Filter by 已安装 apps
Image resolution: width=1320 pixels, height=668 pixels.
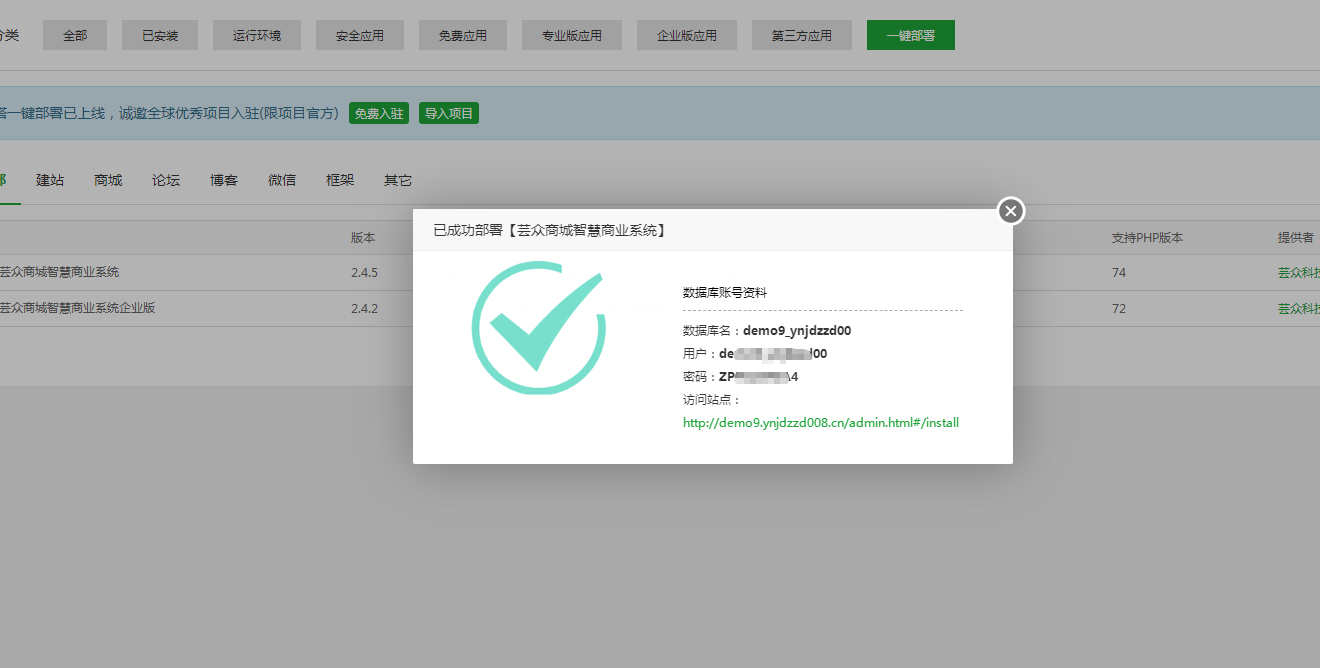(x=160, y=35)
